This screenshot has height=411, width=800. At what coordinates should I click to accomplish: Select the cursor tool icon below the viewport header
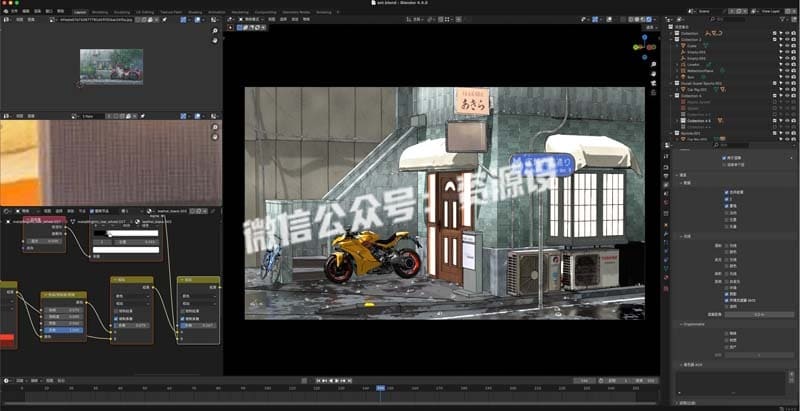(x=230, y=28)
